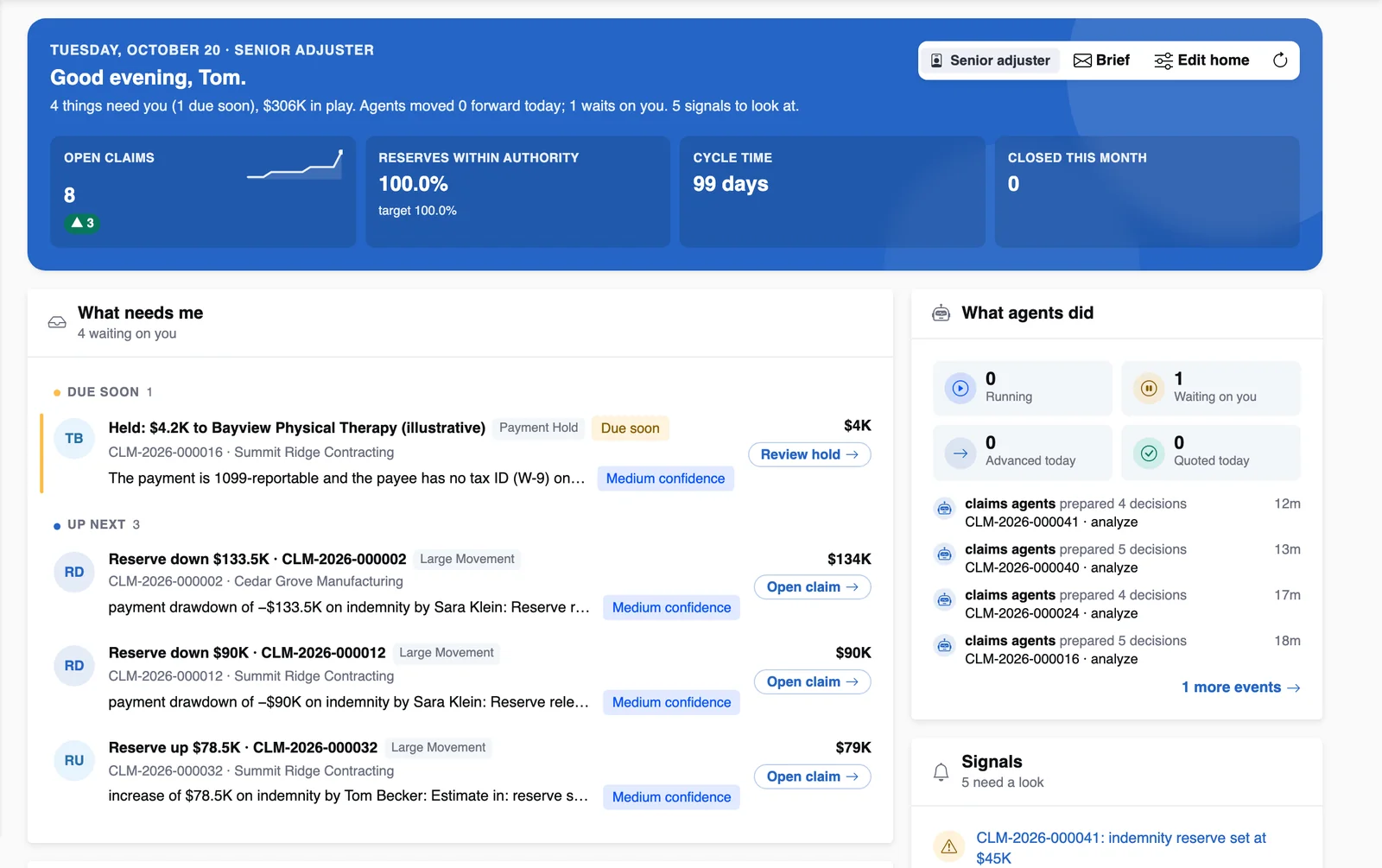Screen dimensions: 1382x868
Task: Click the $134K amount on the Cedar Grove claim
Action: [849, 560]
